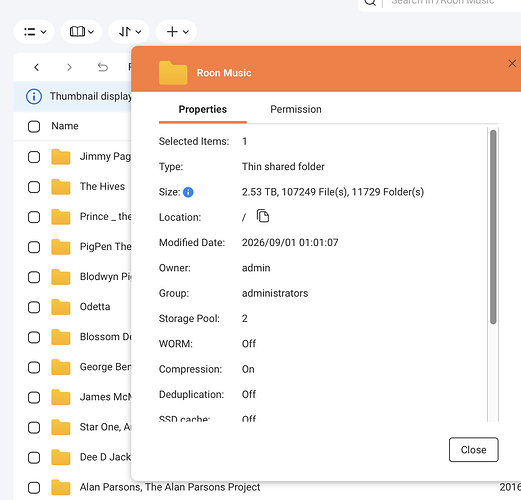Check the James Mc folder checkbox
This screenshot has width=521, height=500.
(x=34, y=397)
